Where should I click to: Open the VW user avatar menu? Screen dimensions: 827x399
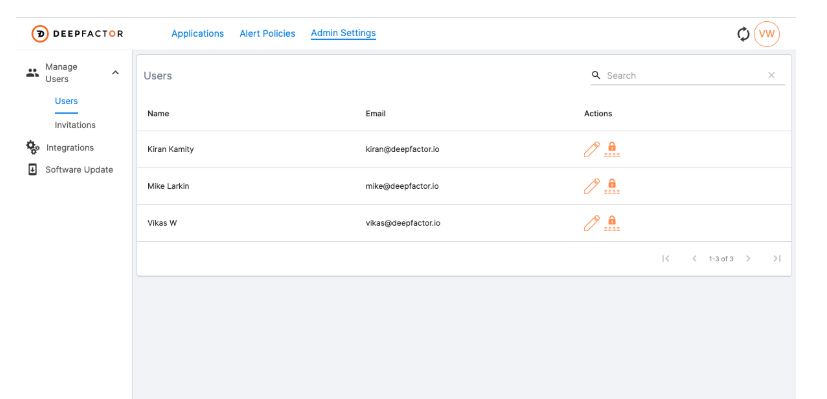[767, 34]
